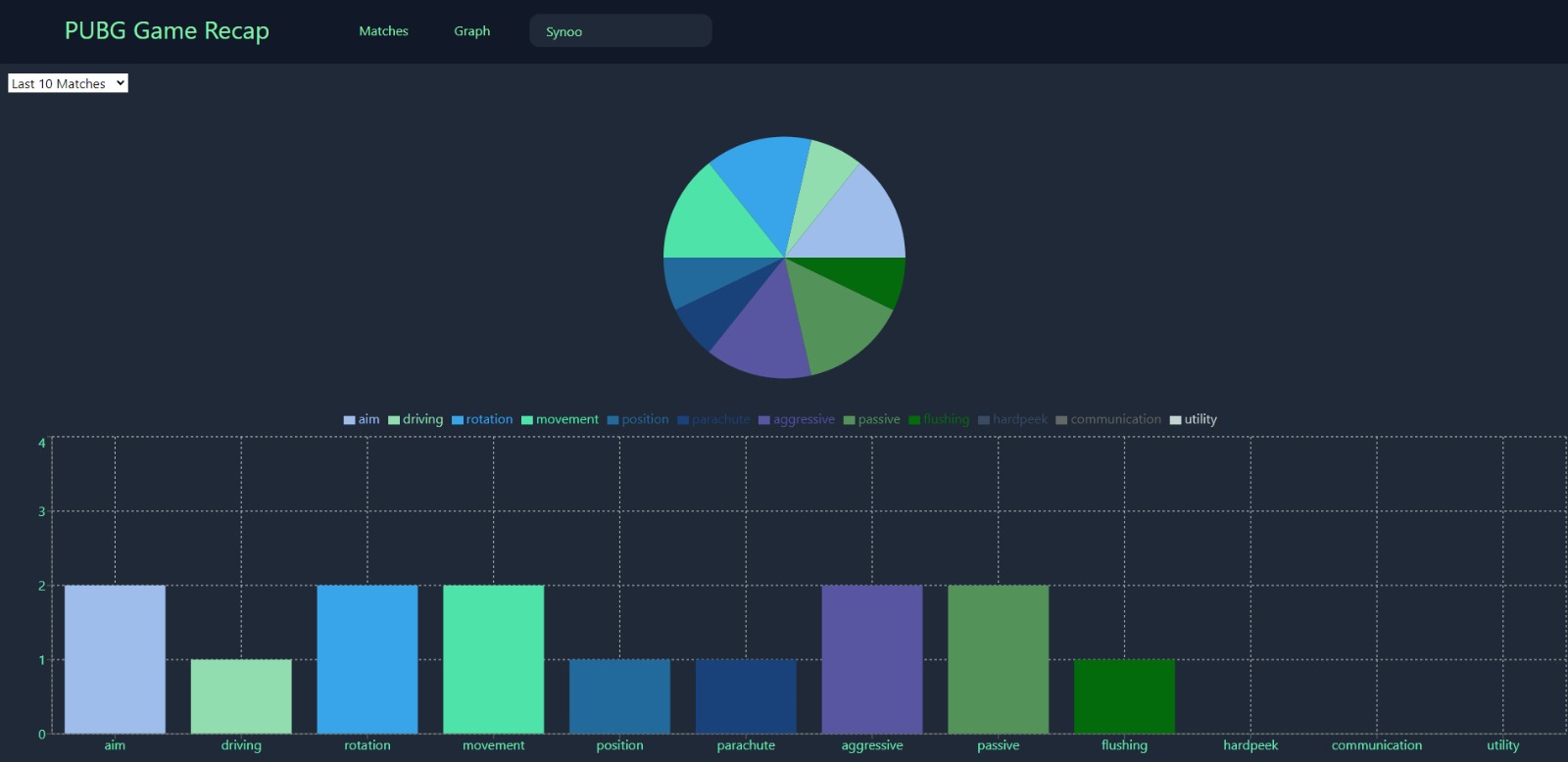Toggle the flushing legend entry
Screen dimensions: 1568x762
tap(939, 419)
